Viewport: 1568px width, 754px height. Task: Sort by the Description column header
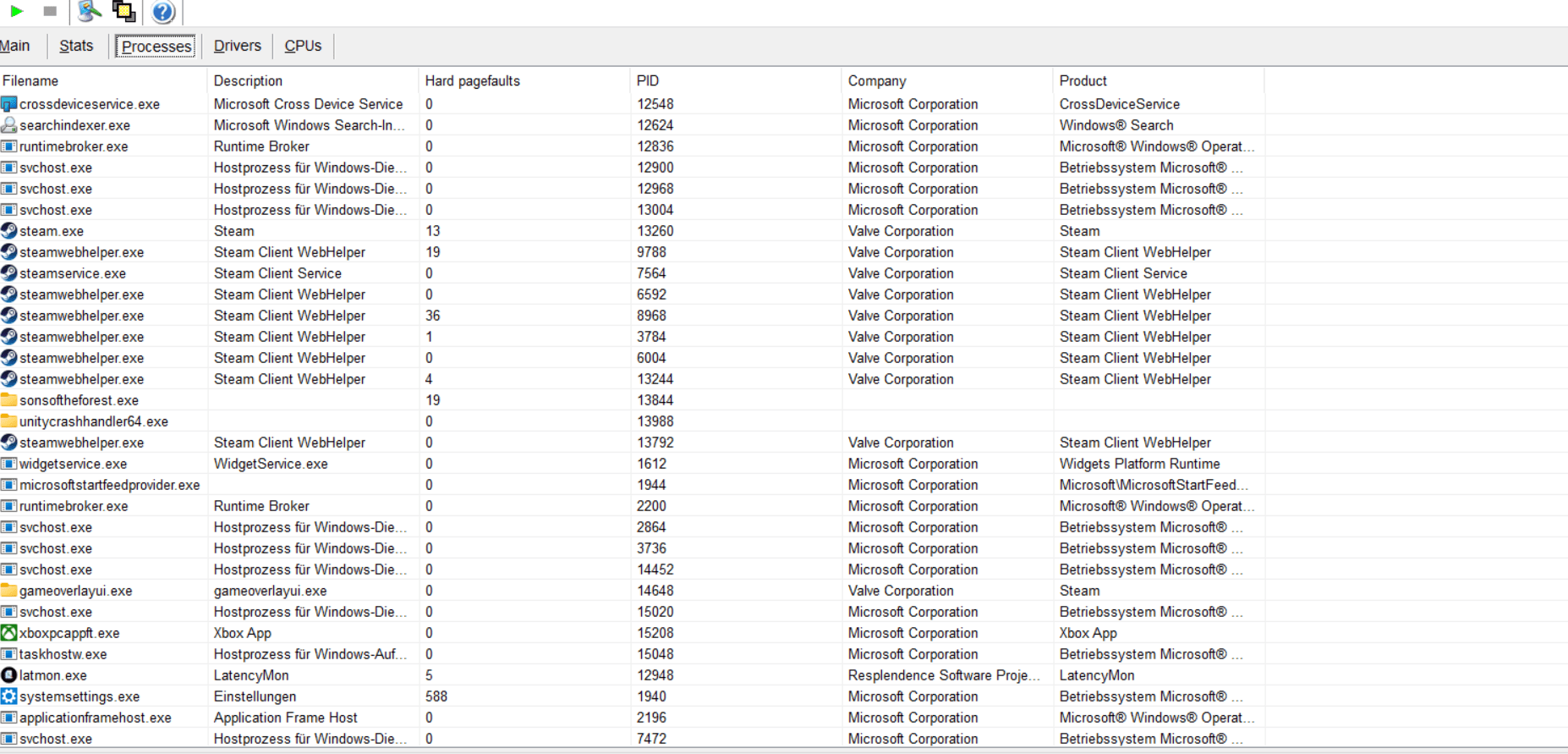(x=313, y=80)
